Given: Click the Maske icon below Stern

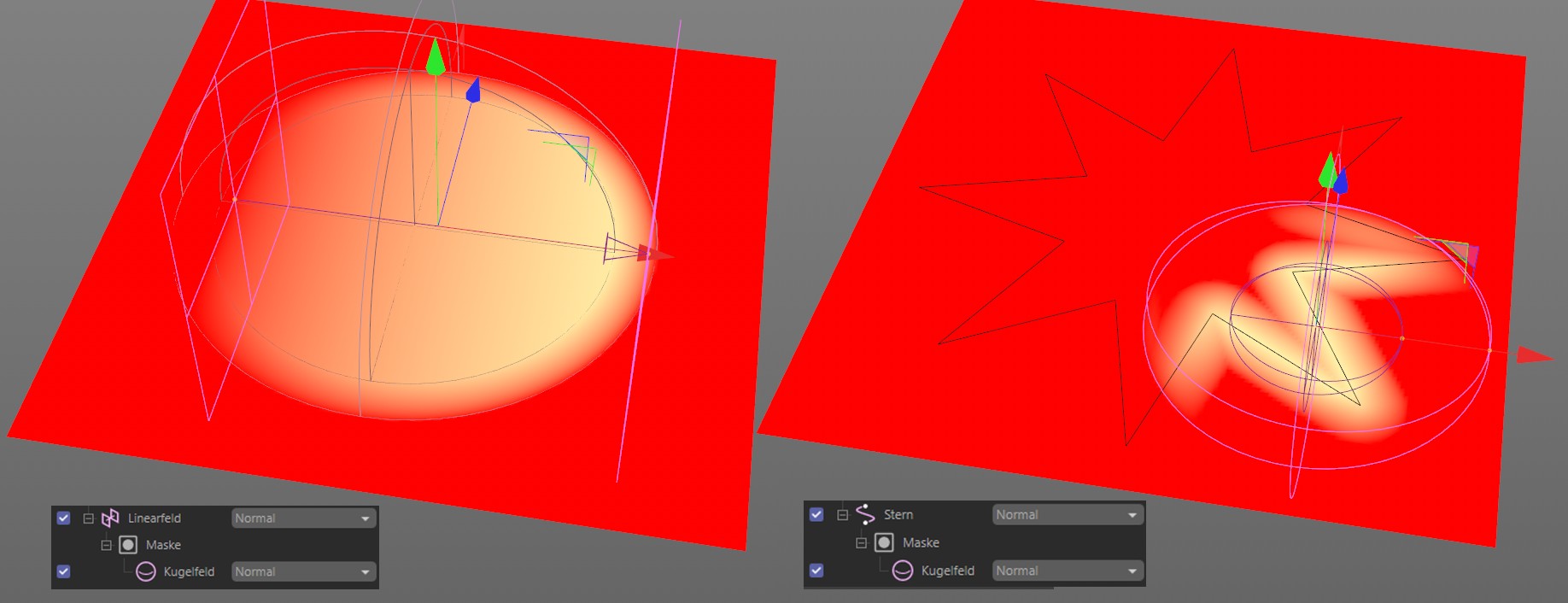Looking at the screenshot, I should [x=884, y=542].
